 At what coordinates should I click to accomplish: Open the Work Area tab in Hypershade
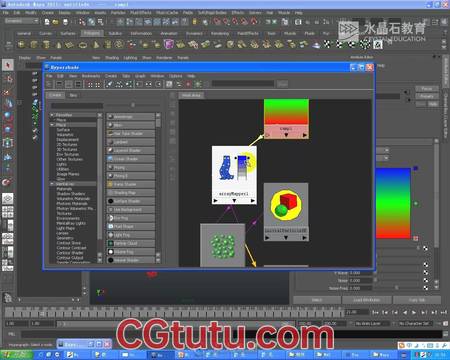[x=191, y=95]
